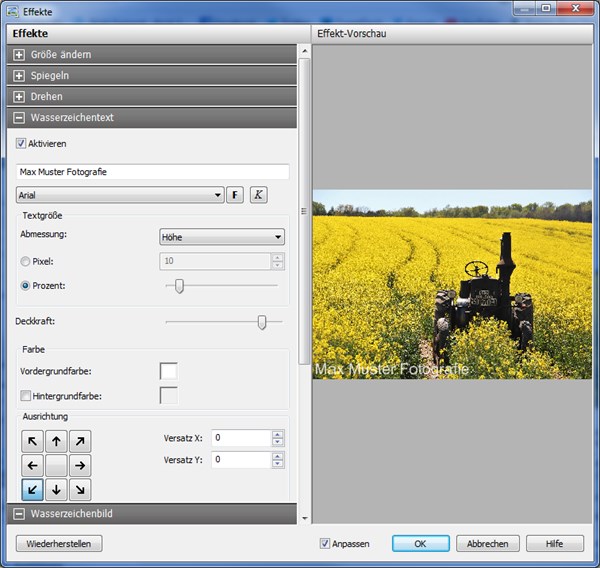This screenshot has width=600, height=568.
Task: Click the Abbrechen button
Action: click(488, 544)
